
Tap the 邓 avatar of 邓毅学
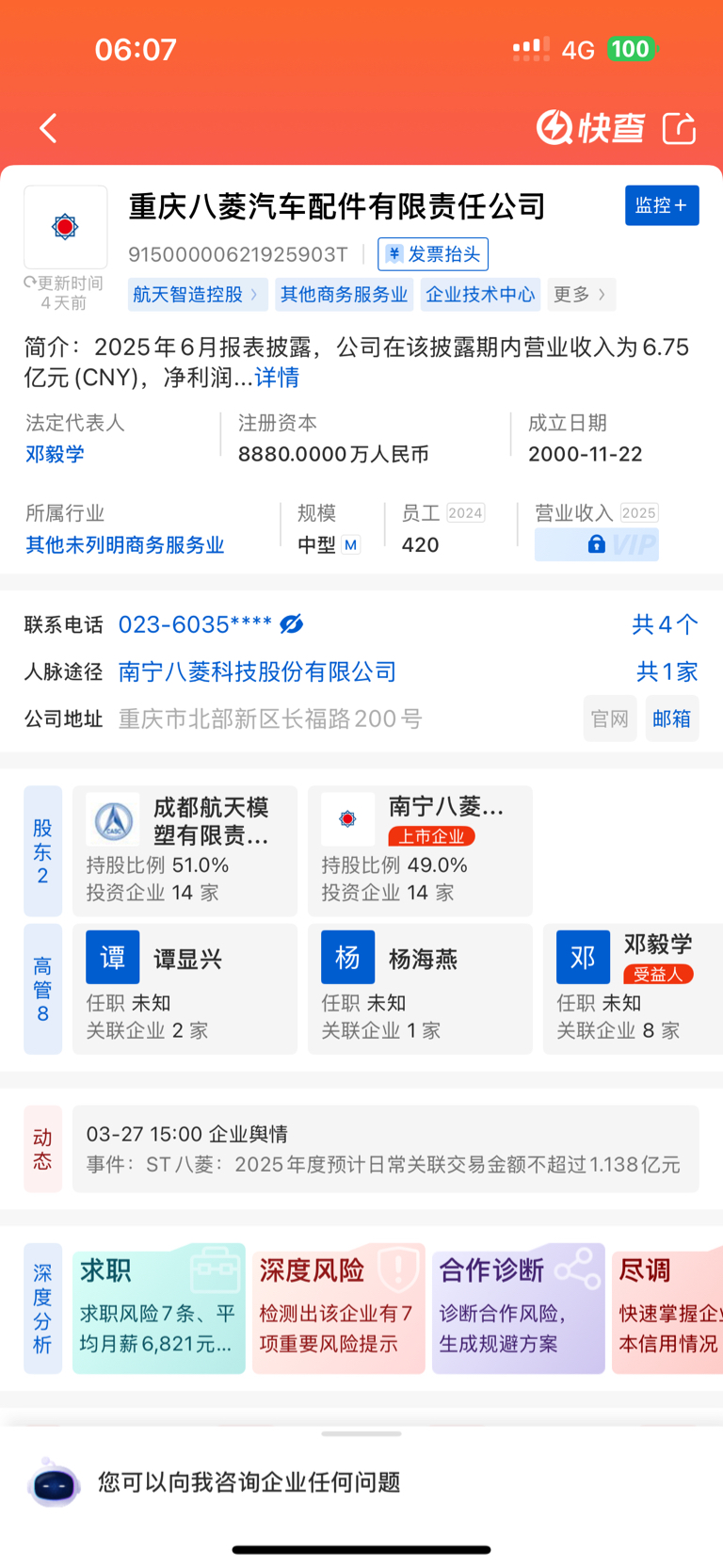584,958
